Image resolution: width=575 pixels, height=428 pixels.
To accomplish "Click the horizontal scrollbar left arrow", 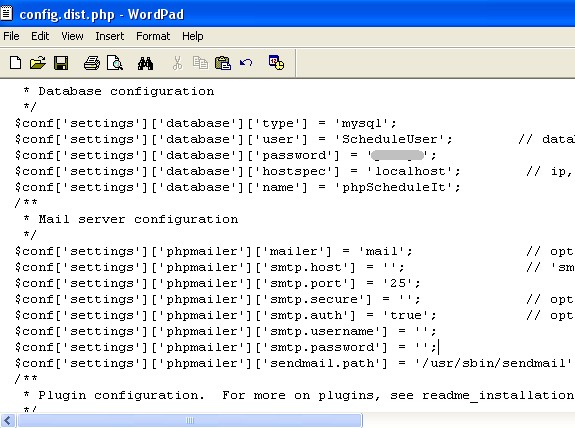I will pos(8,420).
